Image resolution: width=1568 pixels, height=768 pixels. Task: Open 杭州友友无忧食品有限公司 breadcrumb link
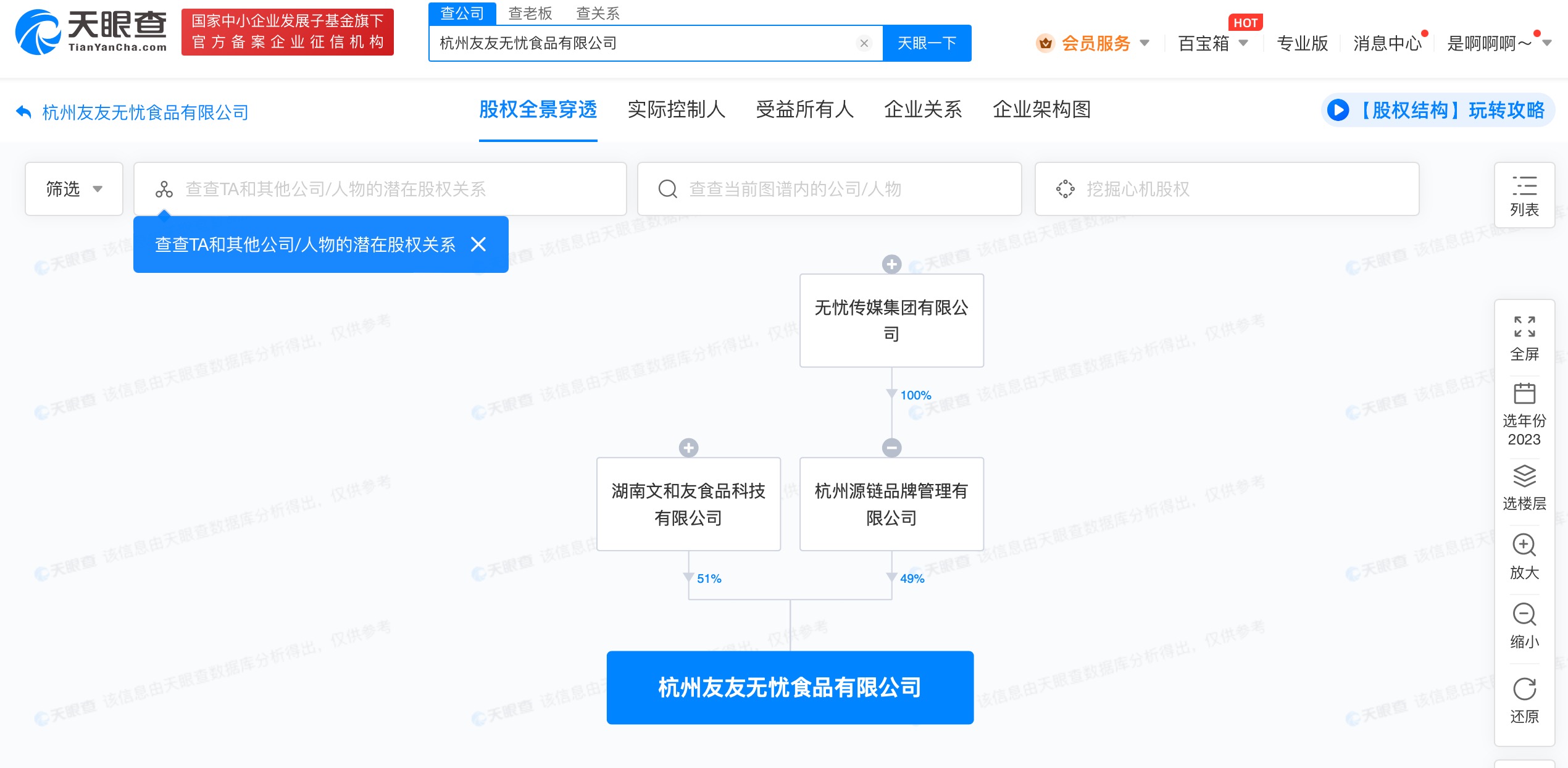point(145,112)
